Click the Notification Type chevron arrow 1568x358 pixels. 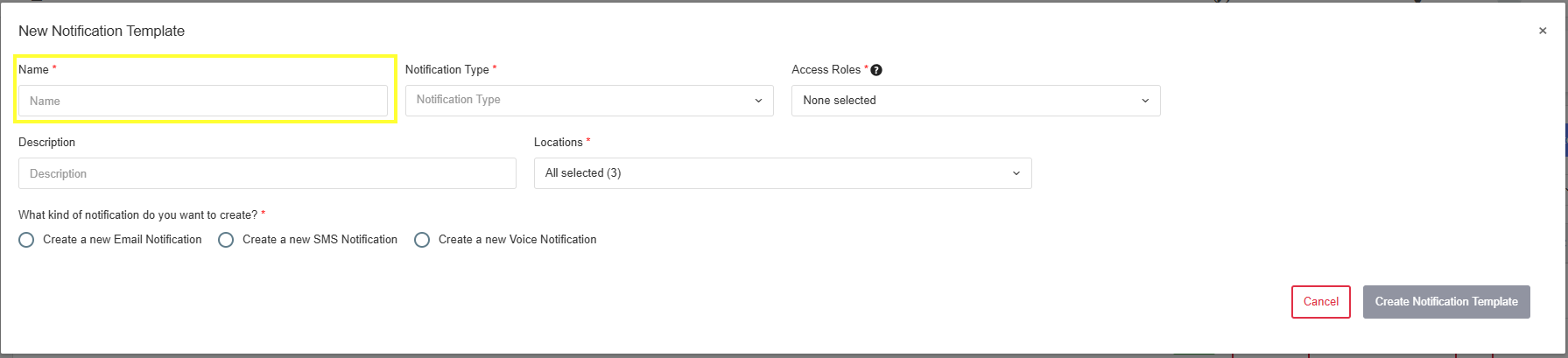(758, 101)
